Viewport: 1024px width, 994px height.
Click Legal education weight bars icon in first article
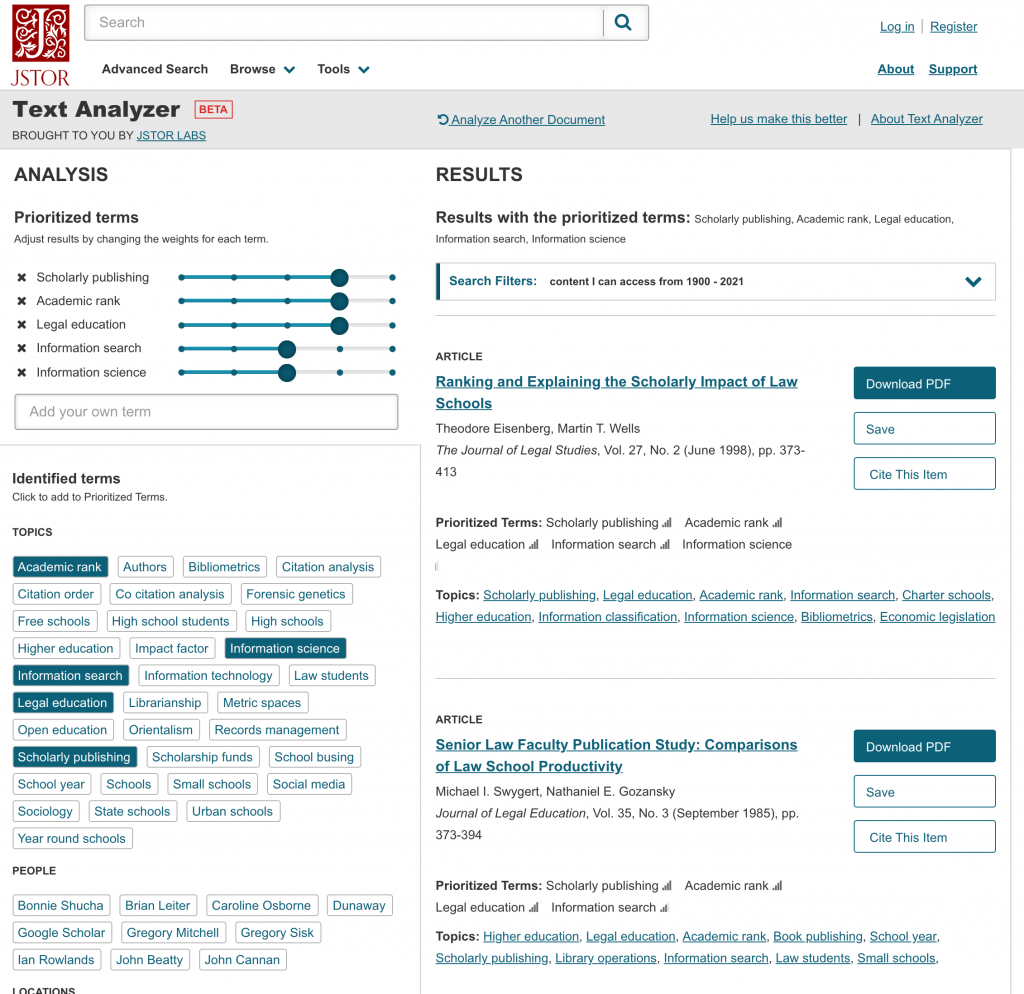534,544
